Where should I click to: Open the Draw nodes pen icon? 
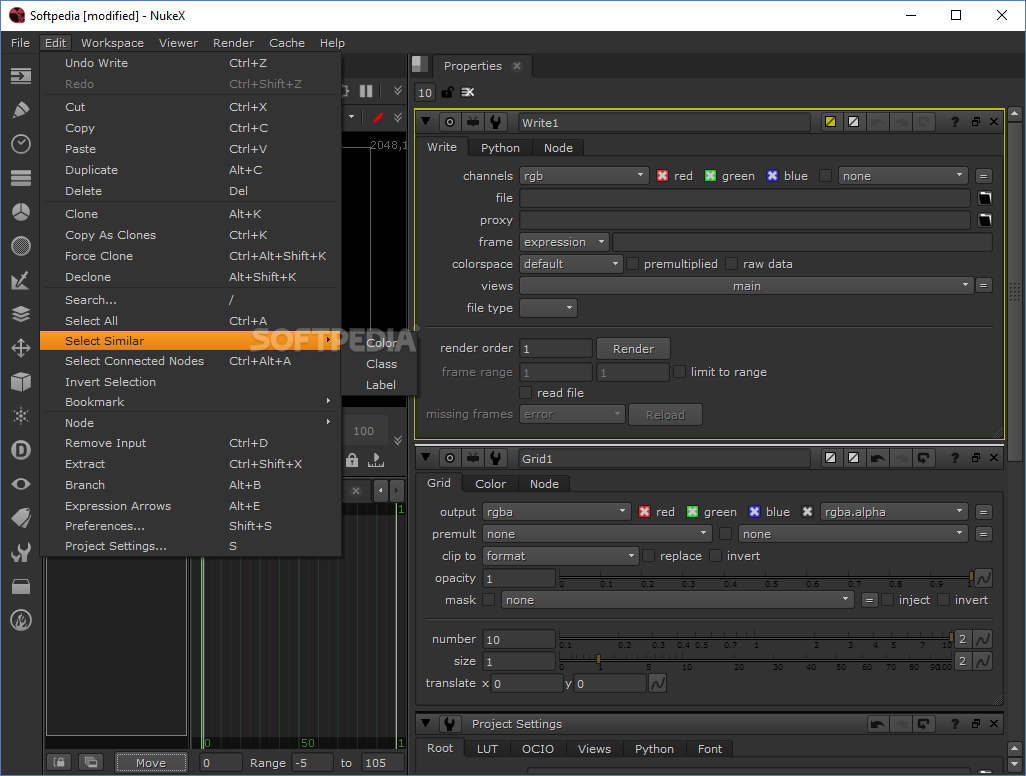coord(21,110)
